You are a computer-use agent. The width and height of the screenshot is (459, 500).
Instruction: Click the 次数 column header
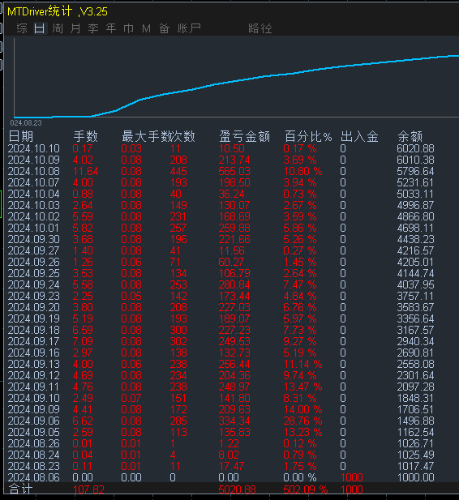tap(183, 137)
